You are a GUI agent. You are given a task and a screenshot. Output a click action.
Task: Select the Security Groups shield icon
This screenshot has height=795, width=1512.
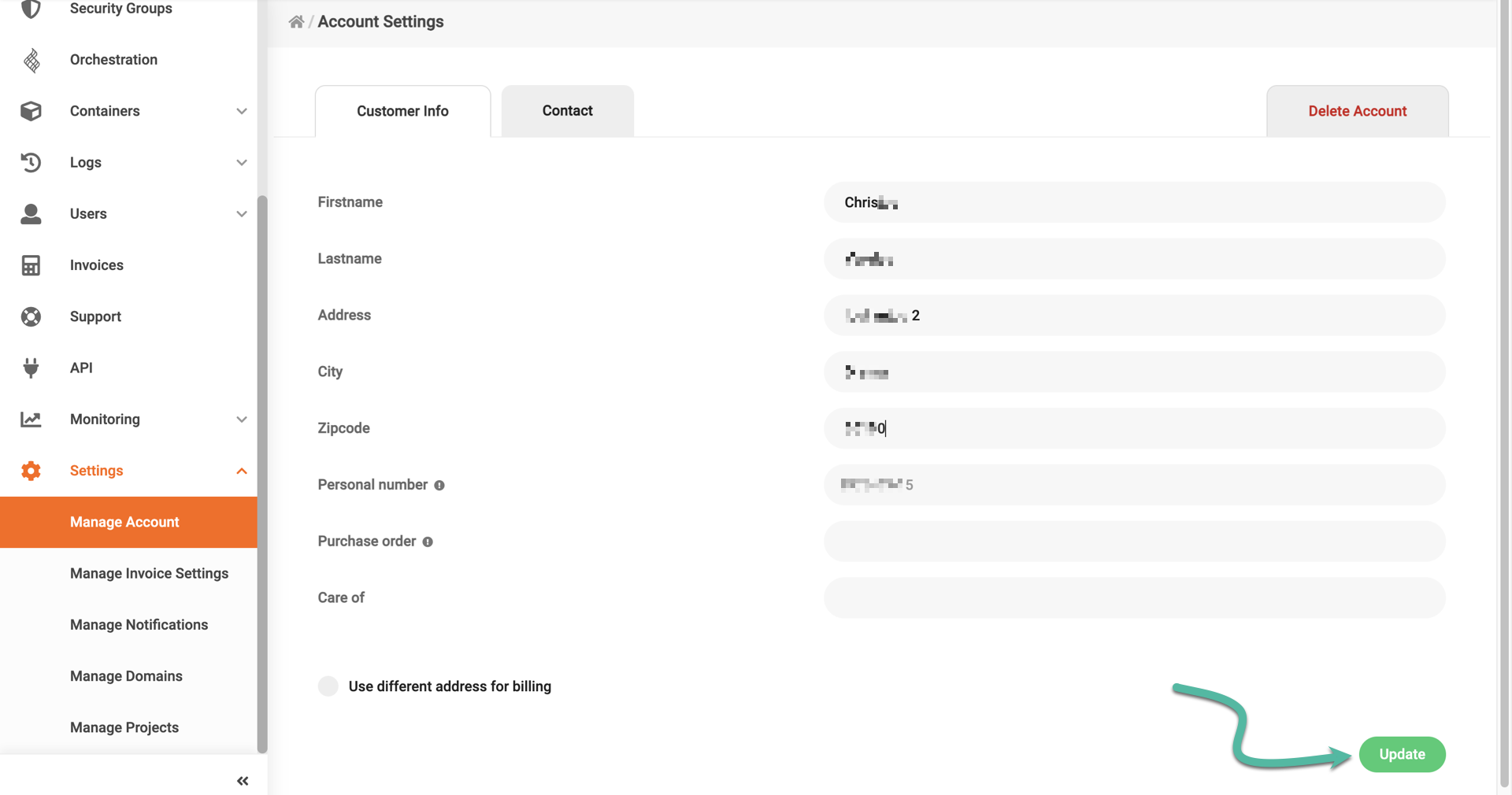pos(31,8)
